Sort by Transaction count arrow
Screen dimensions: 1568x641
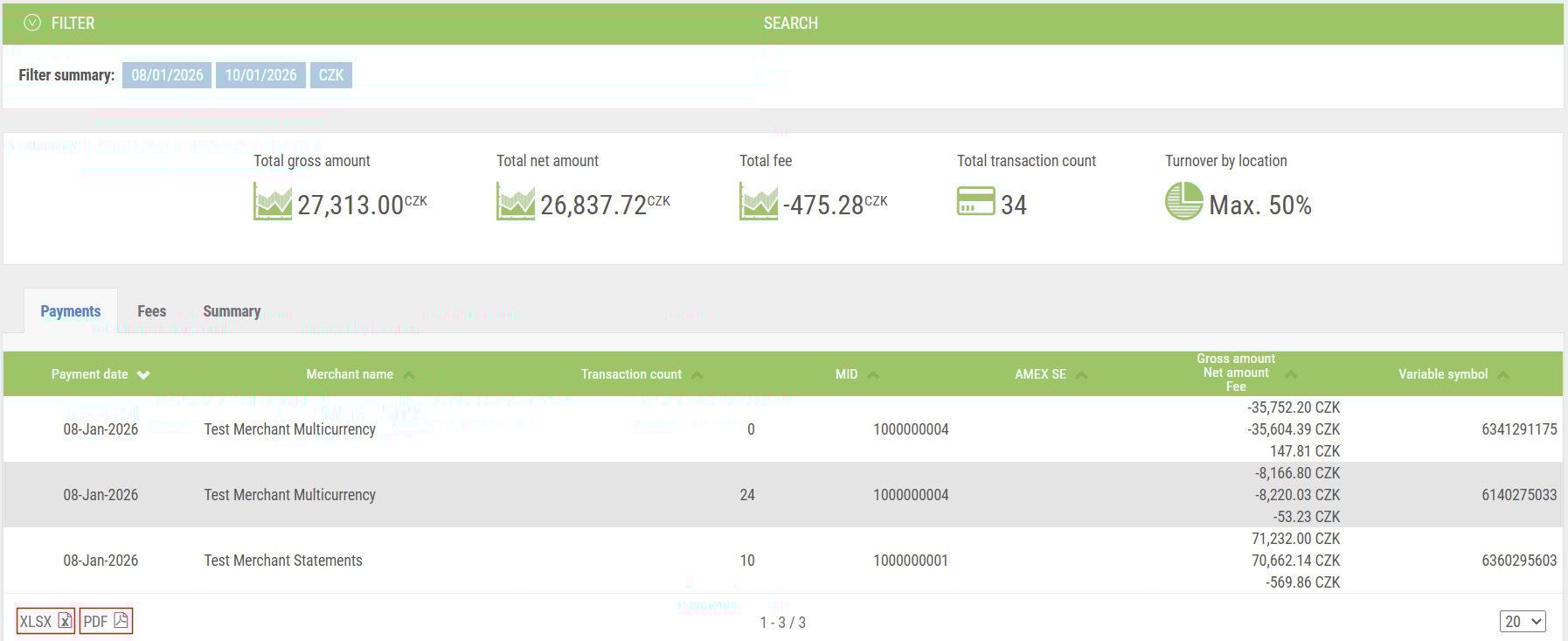pos(697,375)
